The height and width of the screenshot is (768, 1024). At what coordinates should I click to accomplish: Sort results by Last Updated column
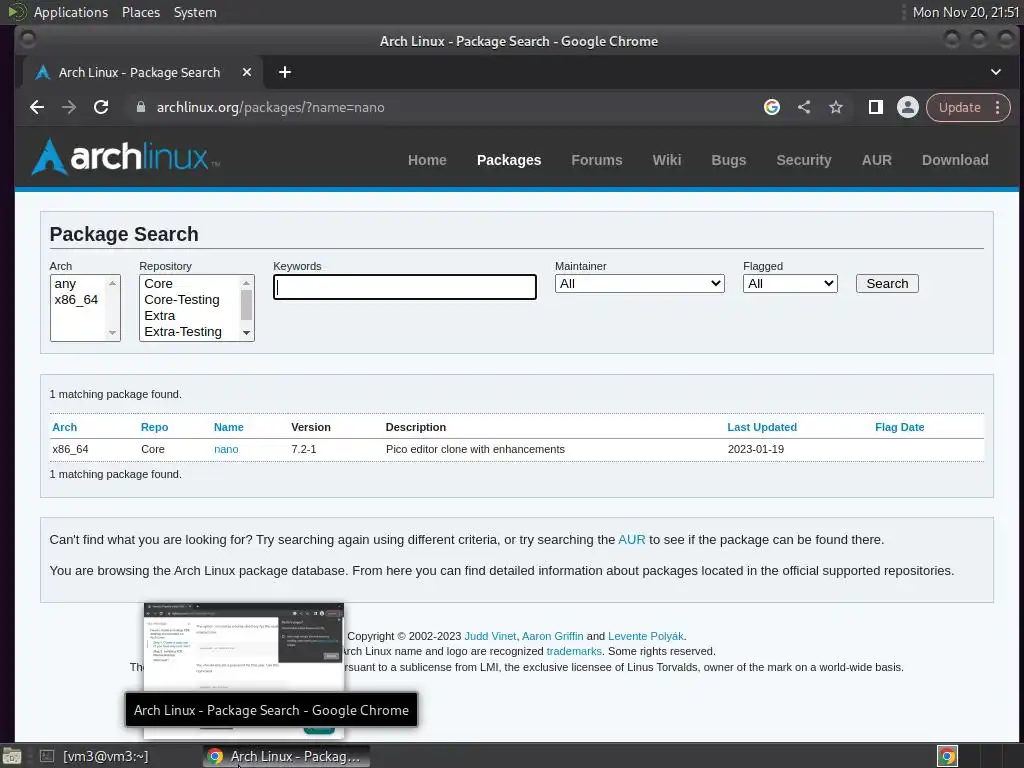762,427
